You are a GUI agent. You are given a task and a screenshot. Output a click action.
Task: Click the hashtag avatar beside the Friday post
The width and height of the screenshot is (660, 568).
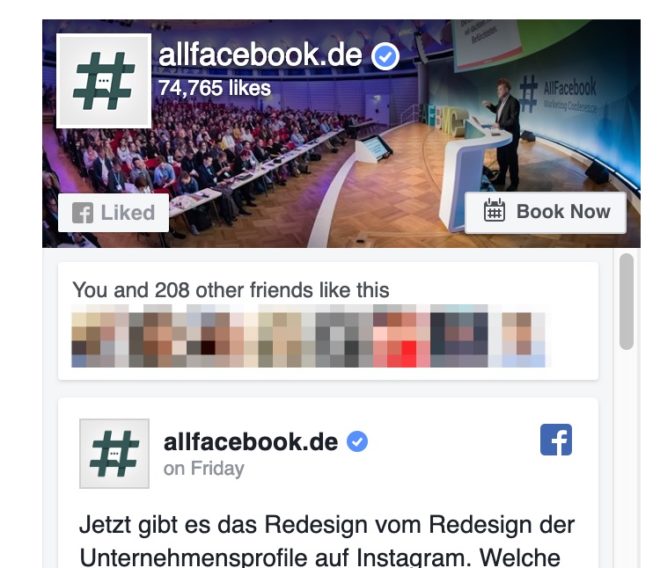[x=114, y=453]
